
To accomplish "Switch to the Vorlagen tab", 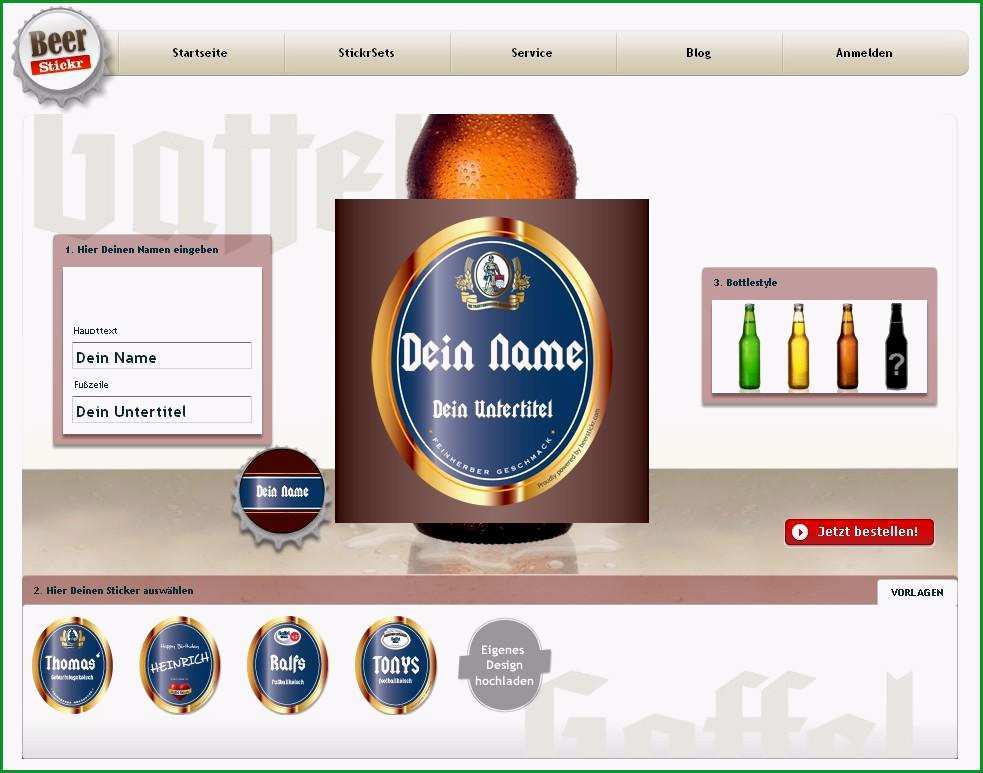I will coord(917,592).
